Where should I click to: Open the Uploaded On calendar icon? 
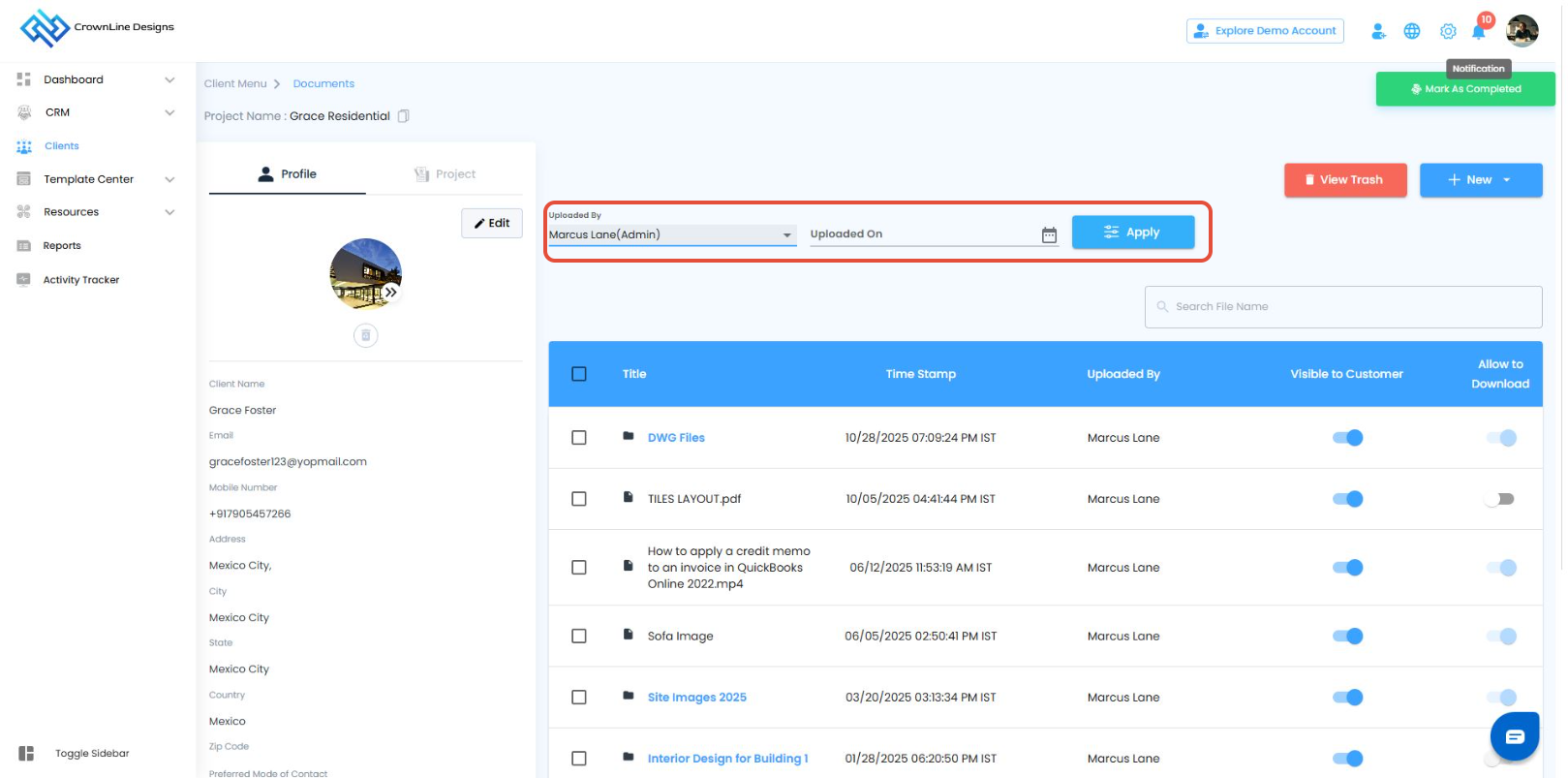pos(1049,235)
